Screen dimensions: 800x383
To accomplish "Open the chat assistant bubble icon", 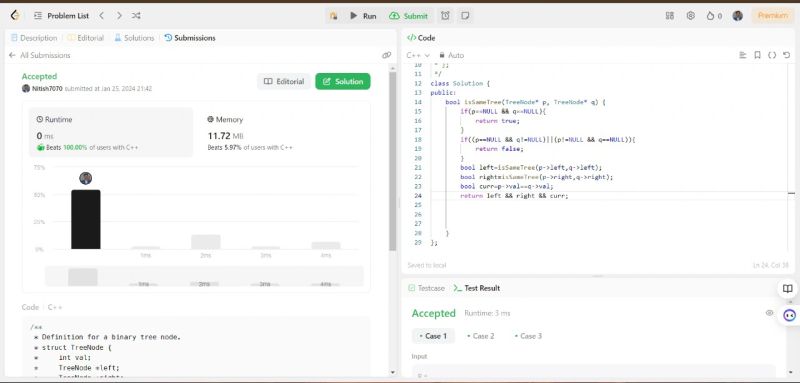I will [790, 316].
